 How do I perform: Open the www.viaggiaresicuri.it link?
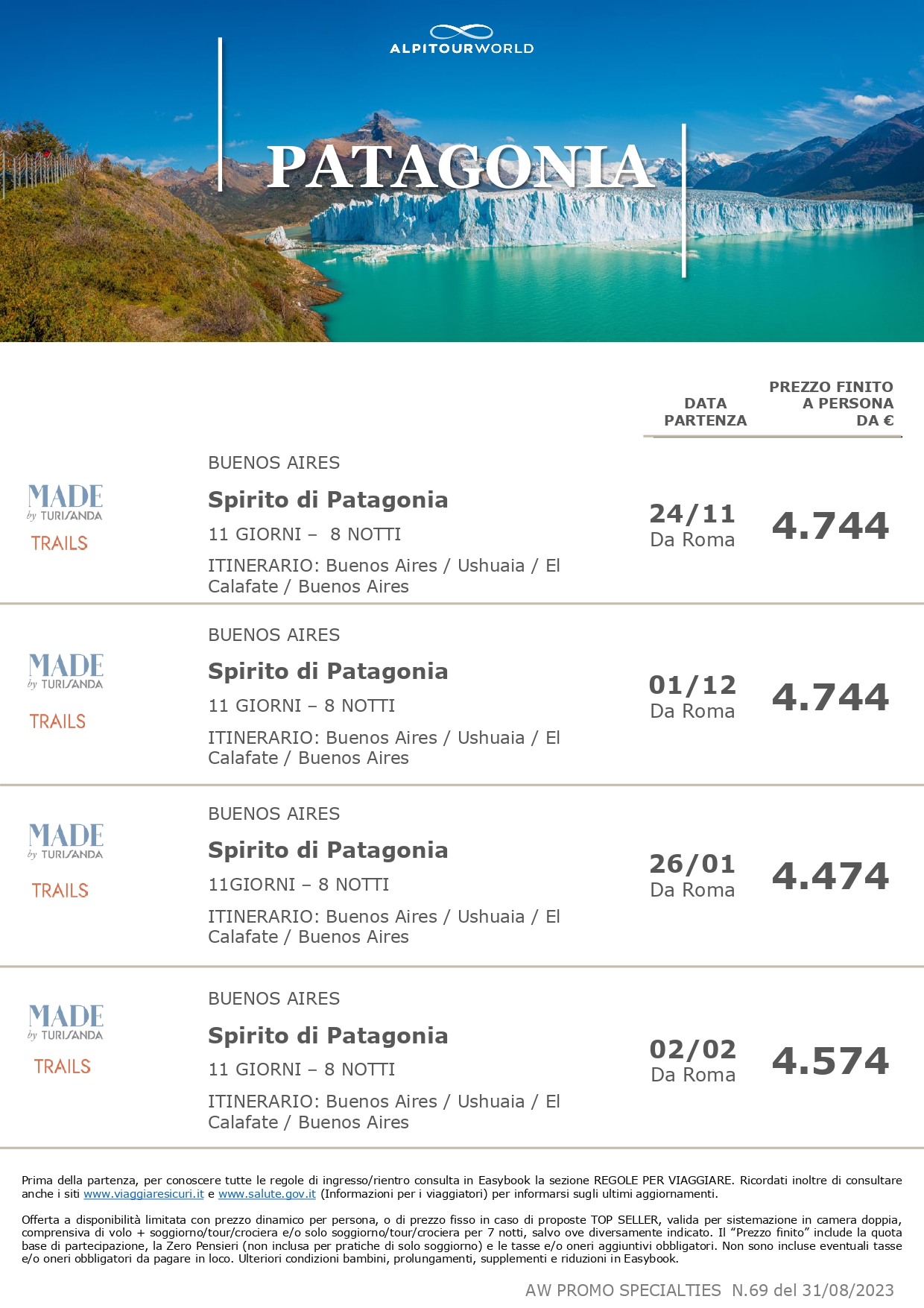pyautogui.click(x=144, y=1194)
